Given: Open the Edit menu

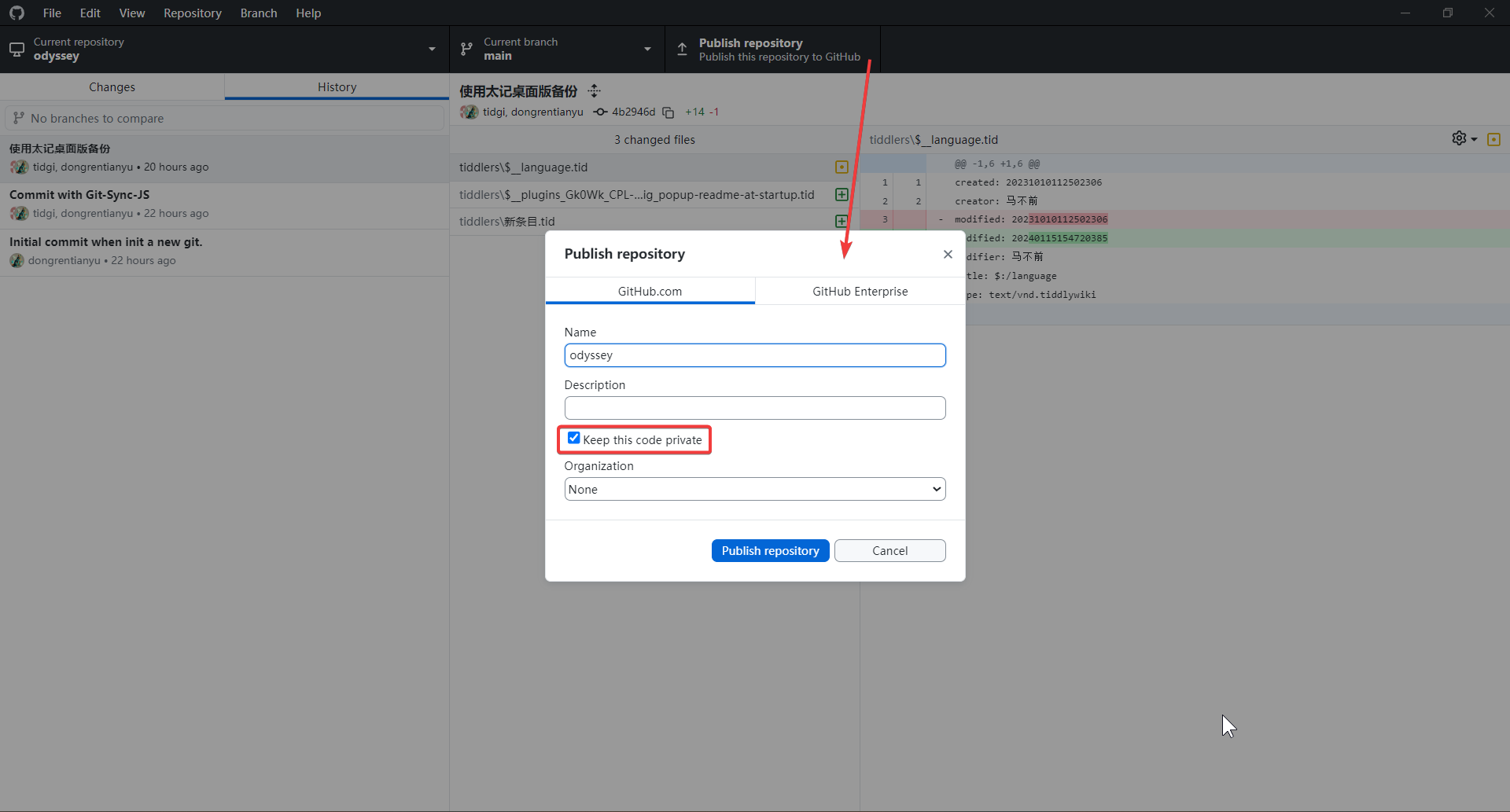Looking at the screenshot, I should [90, 13].
